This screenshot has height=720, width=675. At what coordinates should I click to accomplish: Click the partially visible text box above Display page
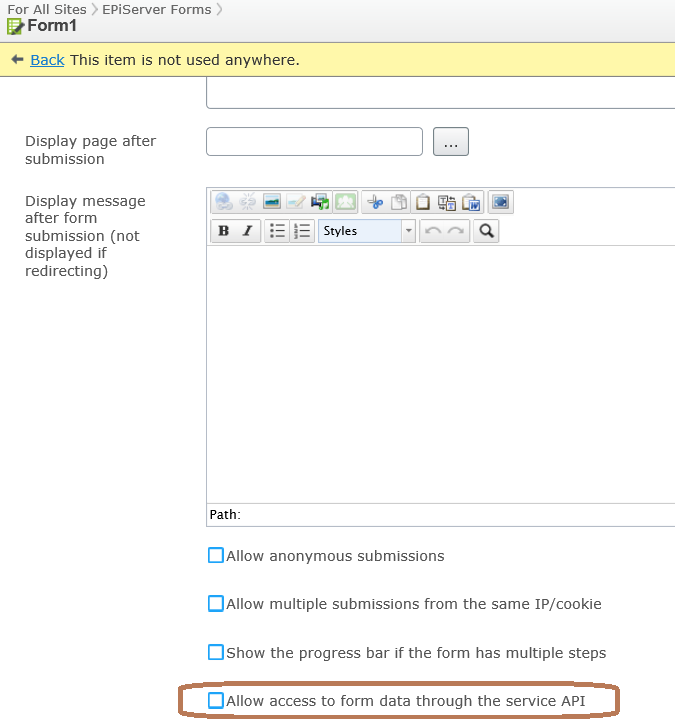pos(441,93)
